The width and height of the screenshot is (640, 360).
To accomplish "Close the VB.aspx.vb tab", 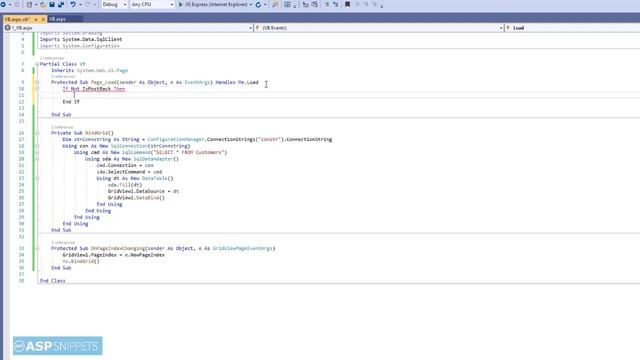I will pyautogui.click(x=43, y=19).
